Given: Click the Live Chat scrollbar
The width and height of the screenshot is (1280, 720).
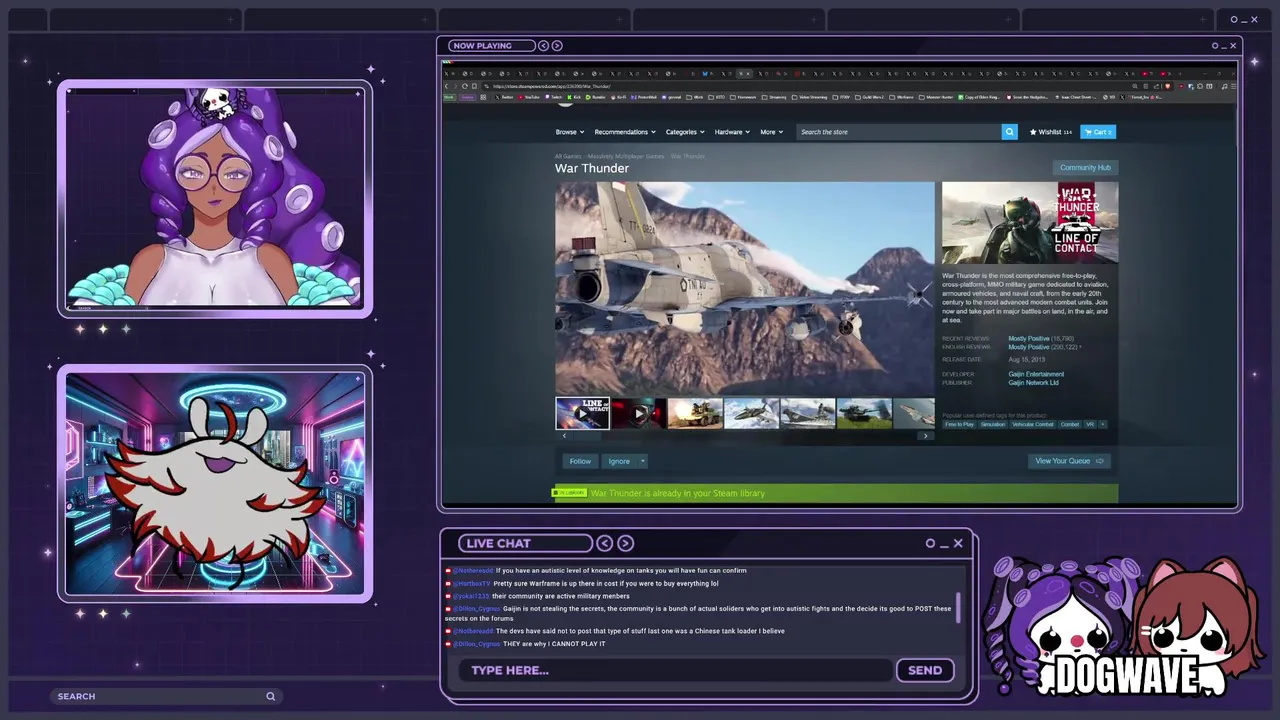Looking at the screenshot, I should (958, 607).
